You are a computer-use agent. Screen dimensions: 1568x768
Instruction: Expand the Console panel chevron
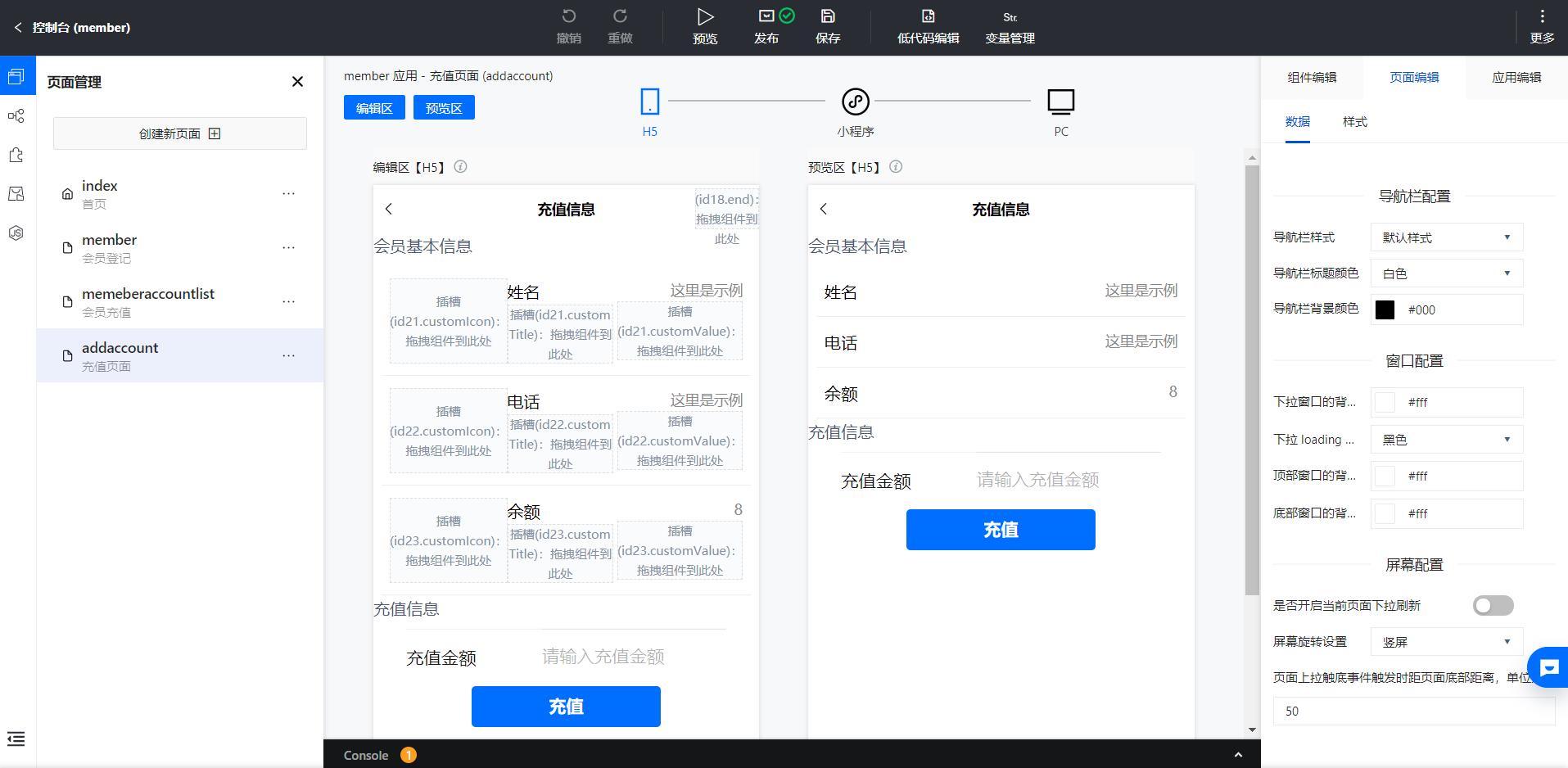point(1238,755)
